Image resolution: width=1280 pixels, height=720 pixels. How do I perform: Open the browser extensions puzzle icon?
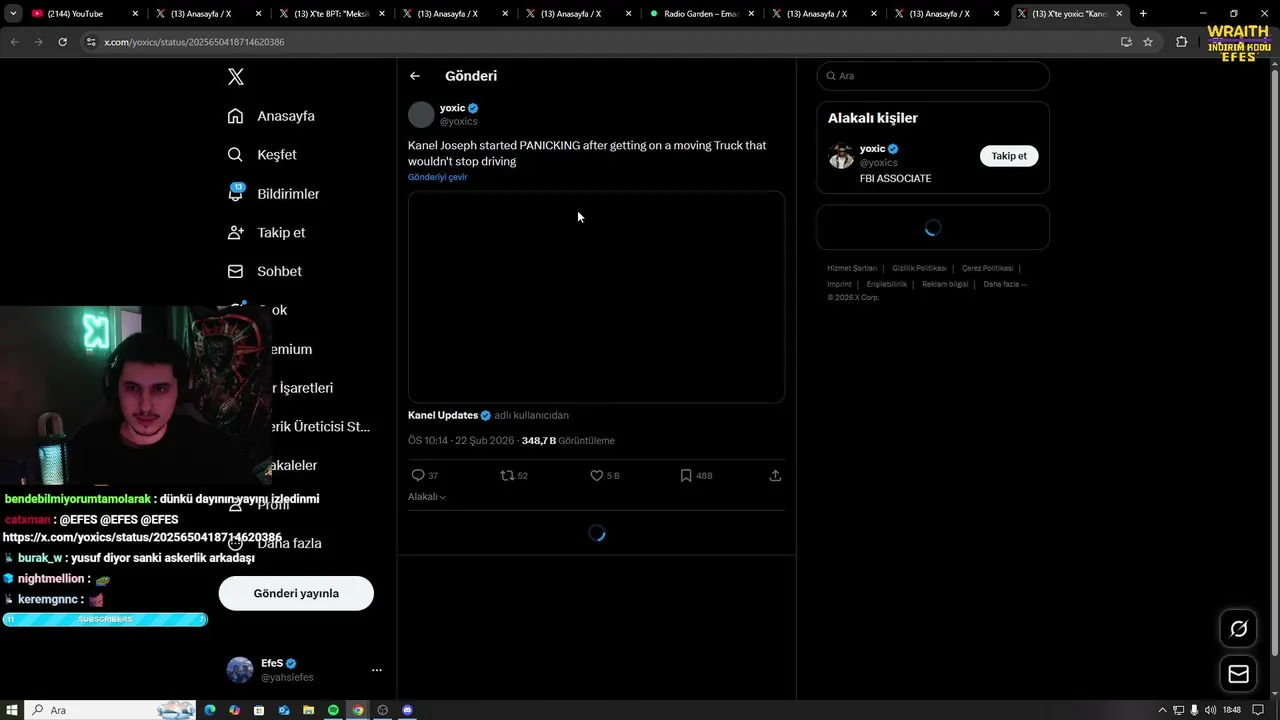coord(1181,42)
